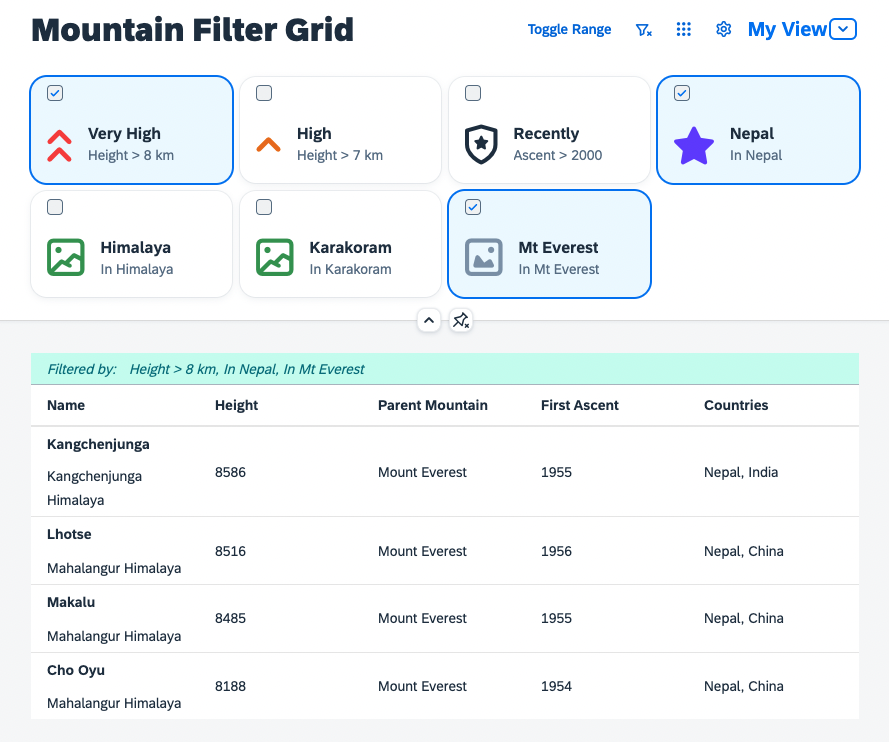Select the Recently filter title
The image size is (889, 742).
546,134
